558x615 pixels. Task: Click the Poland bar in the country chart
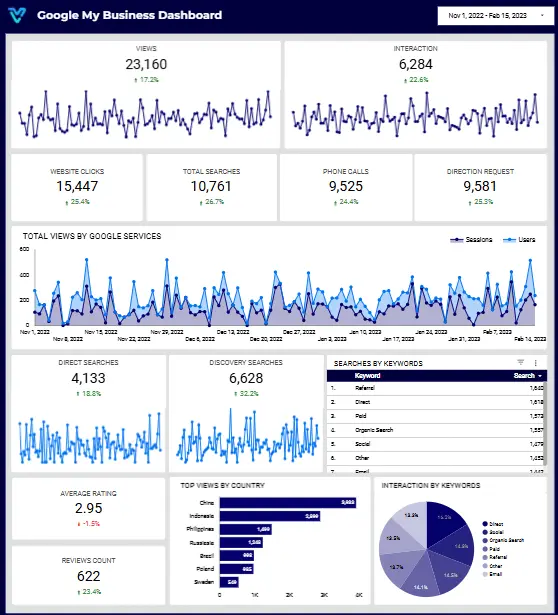pos(236,569)
